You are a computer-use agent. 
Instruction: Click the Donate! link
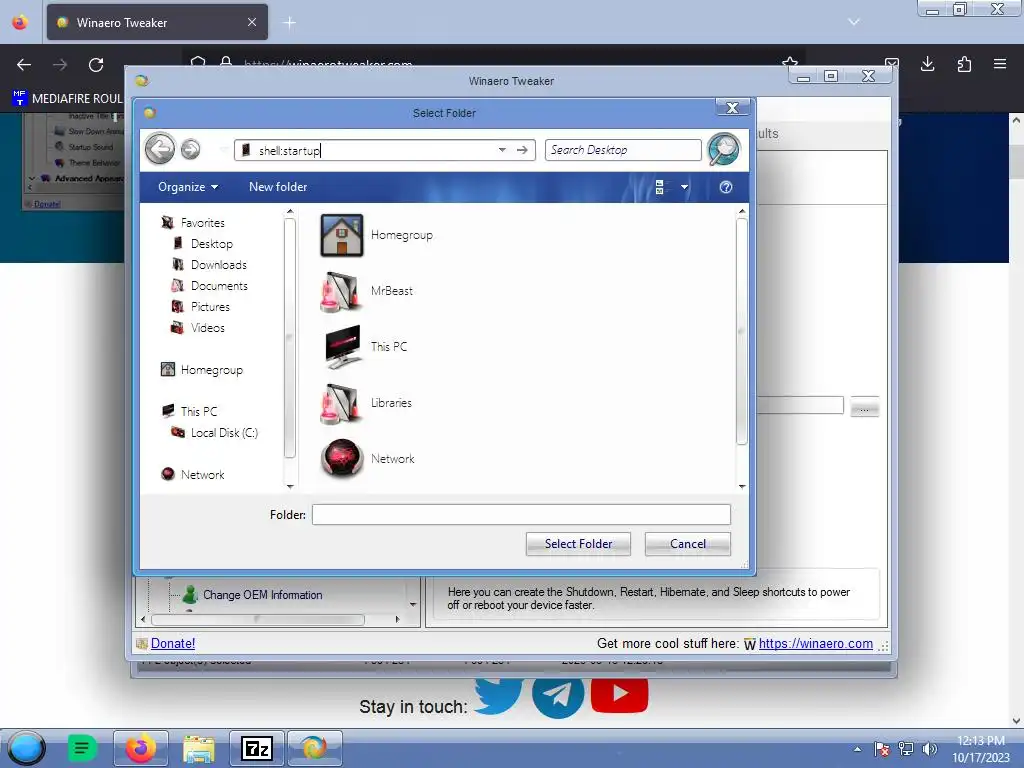(x=173, y=643)
